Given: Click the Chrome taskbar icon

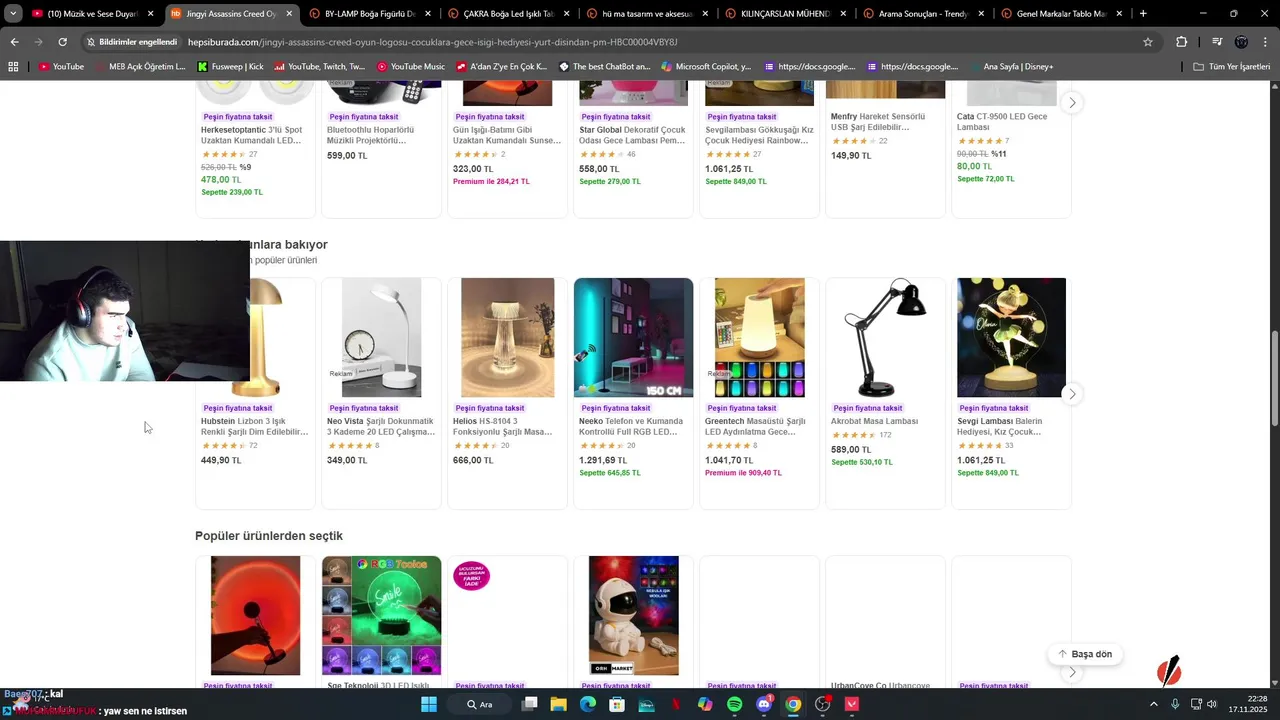Looking at the screenshot, I should (x=793, y=704).
